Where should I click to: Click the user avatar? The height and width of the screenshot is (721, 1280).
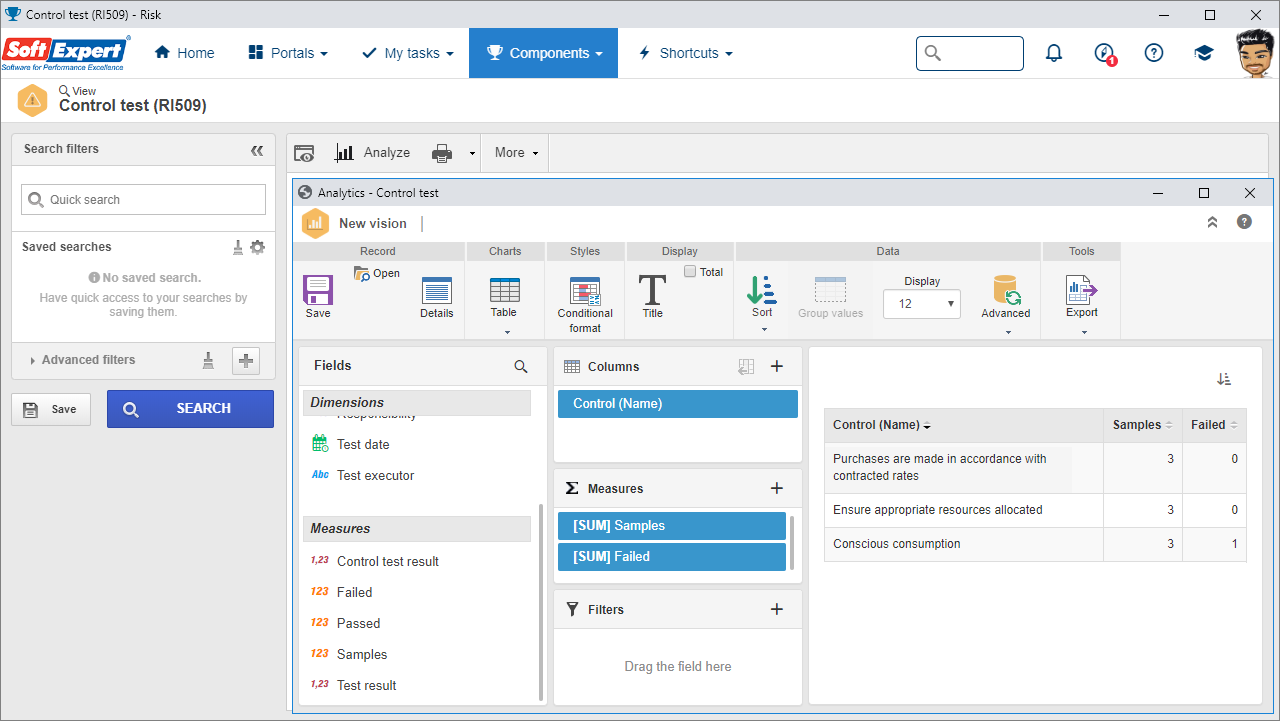tap(1255, 53)
